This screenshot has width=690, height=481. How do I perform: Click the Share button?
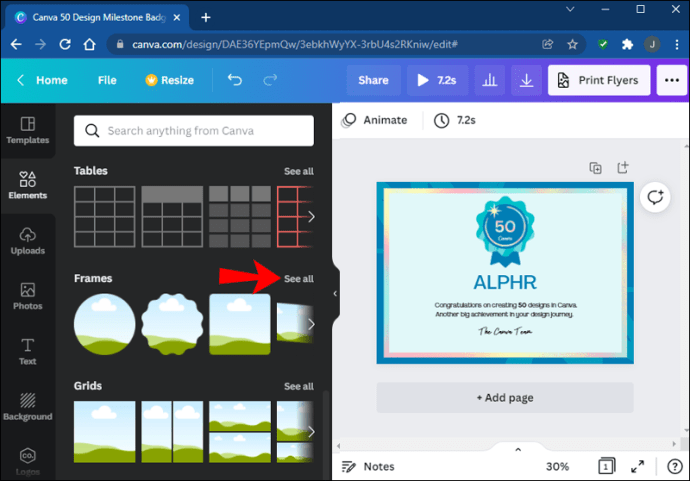[373, 80]
